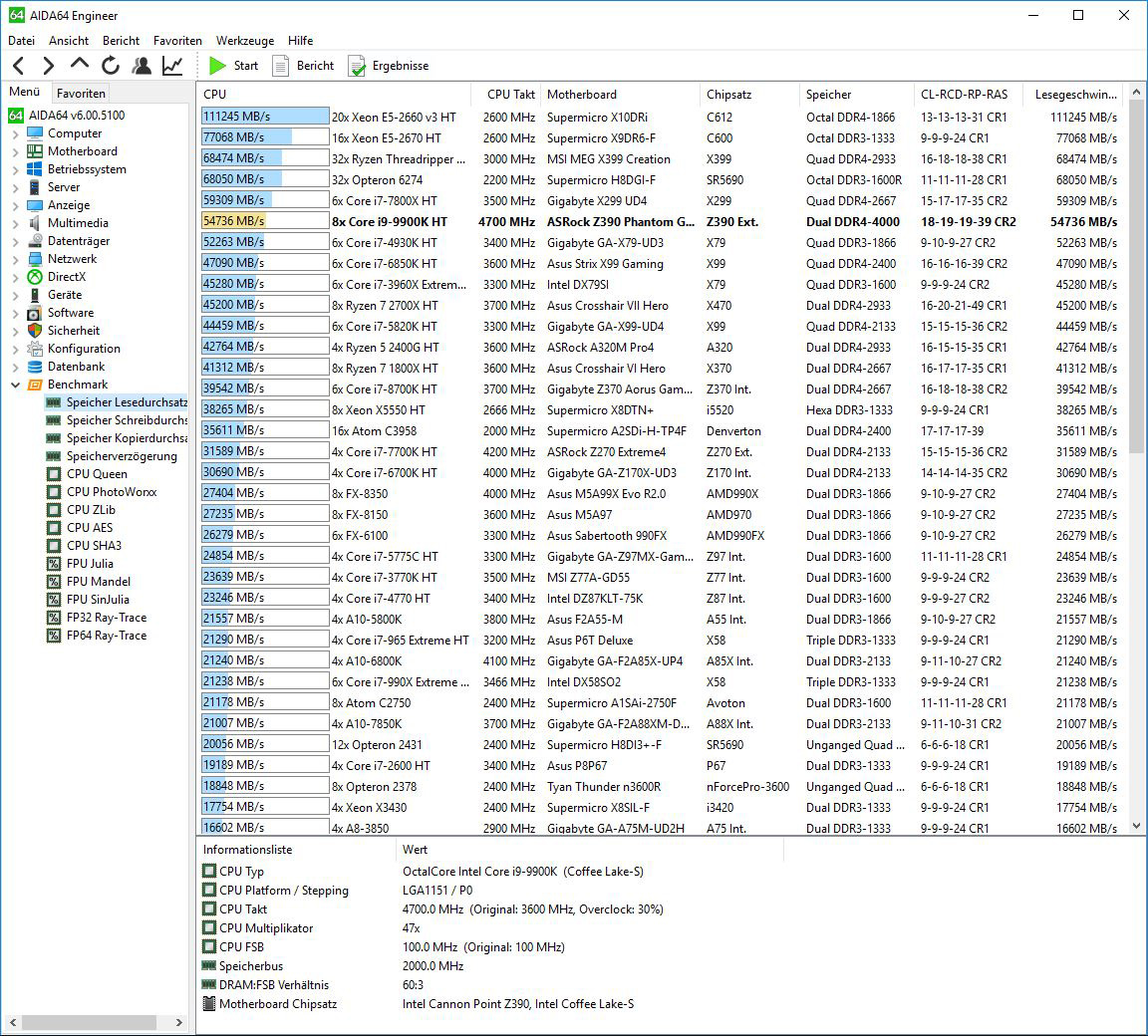The height and width of the screenshot is (1036, 1148).
Task: Click the Bericht report page icon
Action: [x=280, y=66]
